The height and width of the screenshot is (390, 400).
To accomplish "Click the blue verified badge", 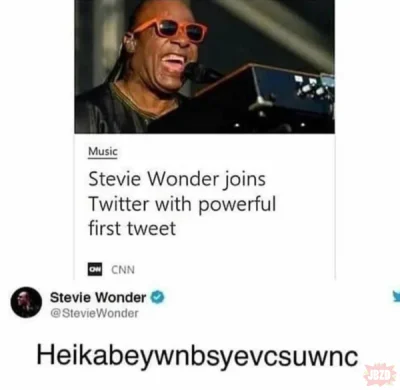I will [x=157, y=297].
